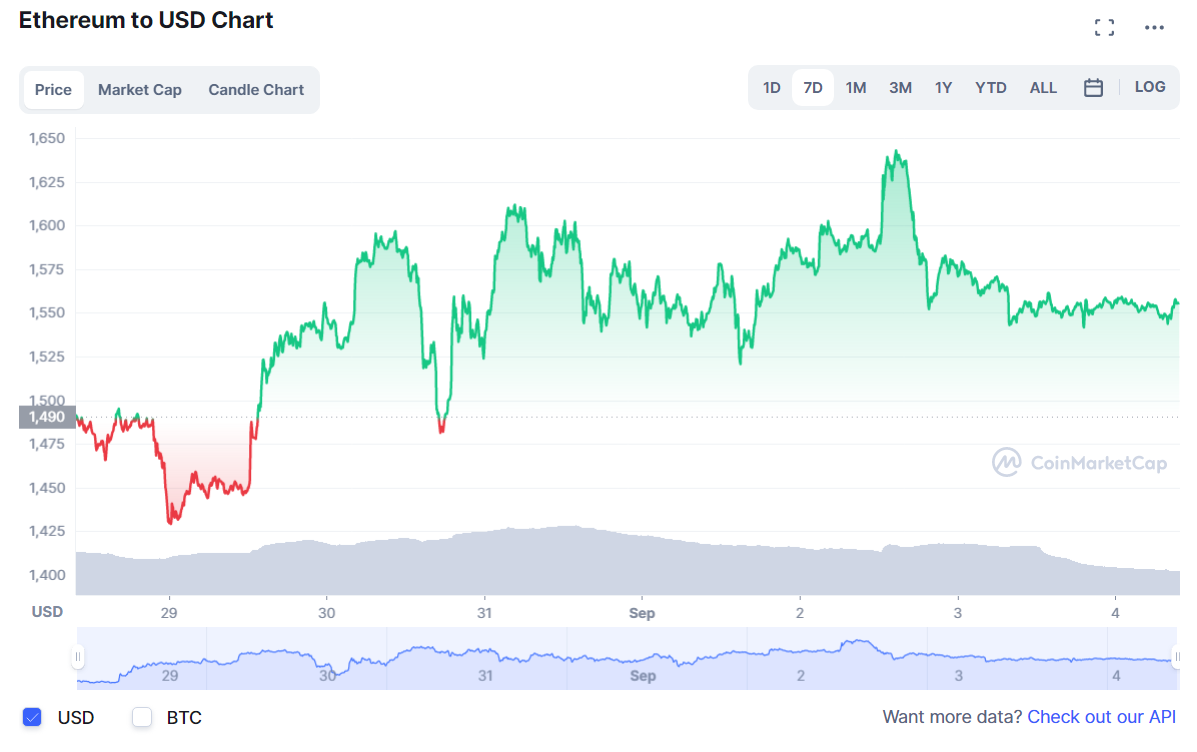This screenshot has width=1197, height=752.
Task: Select the 3M time range
Action: [x=900, y=88]
